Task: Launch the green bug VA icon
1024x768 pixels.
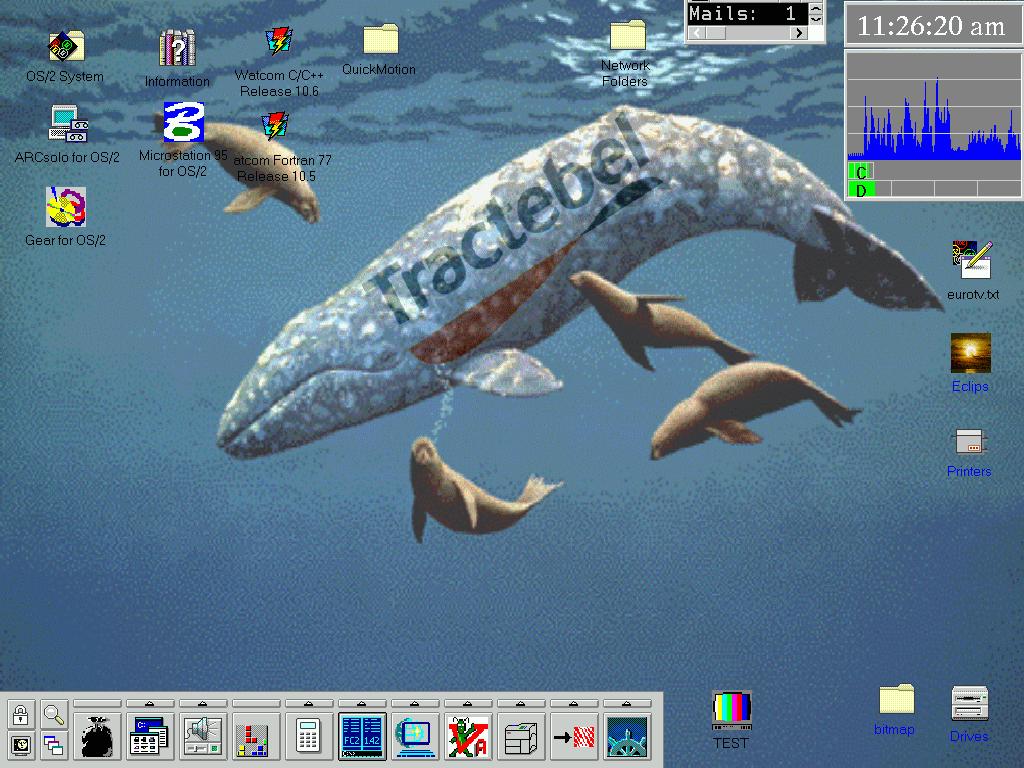Action: [x=468, y=737]
